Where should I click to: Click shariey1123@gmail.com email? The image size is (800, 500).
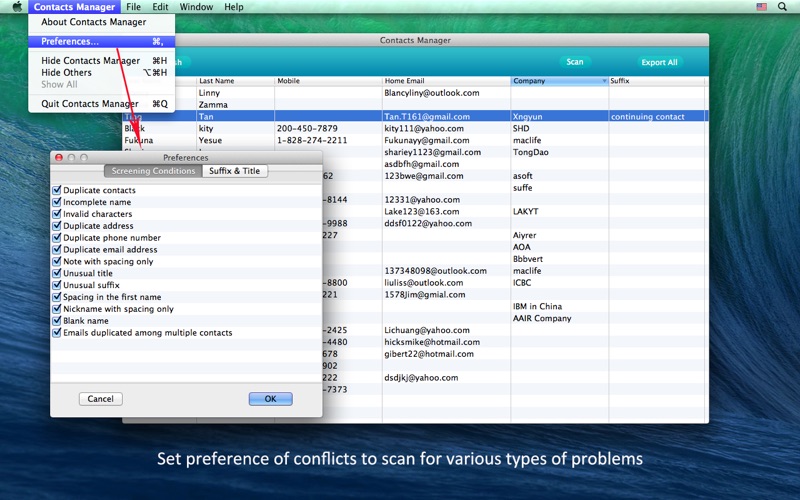click(x=432, y=152)
